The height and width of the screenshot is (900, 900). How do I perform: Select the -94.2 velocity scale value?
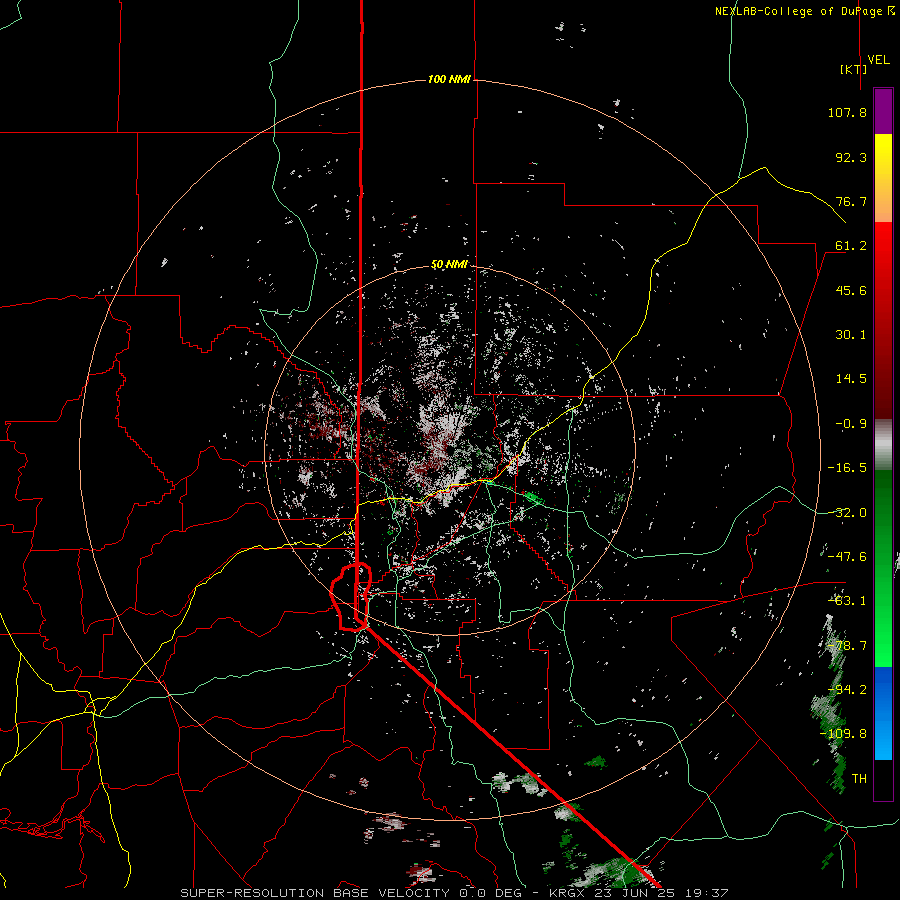(x=847, y=690)
